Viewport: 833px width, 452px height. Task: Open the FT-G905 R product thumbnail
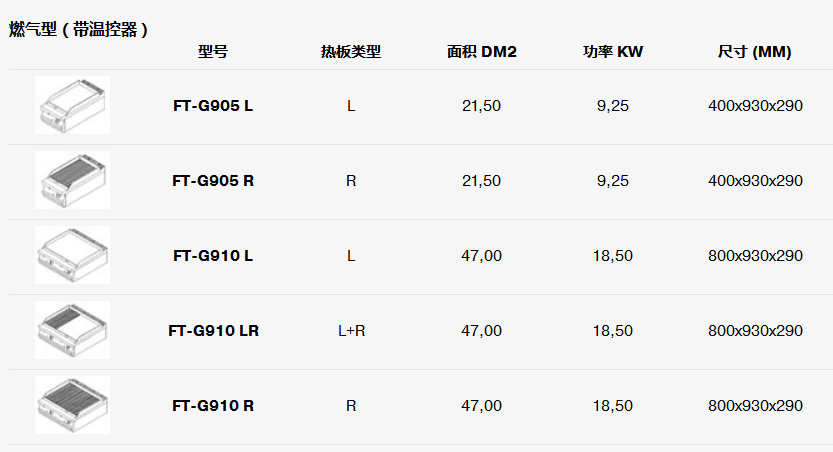point(72,180)
